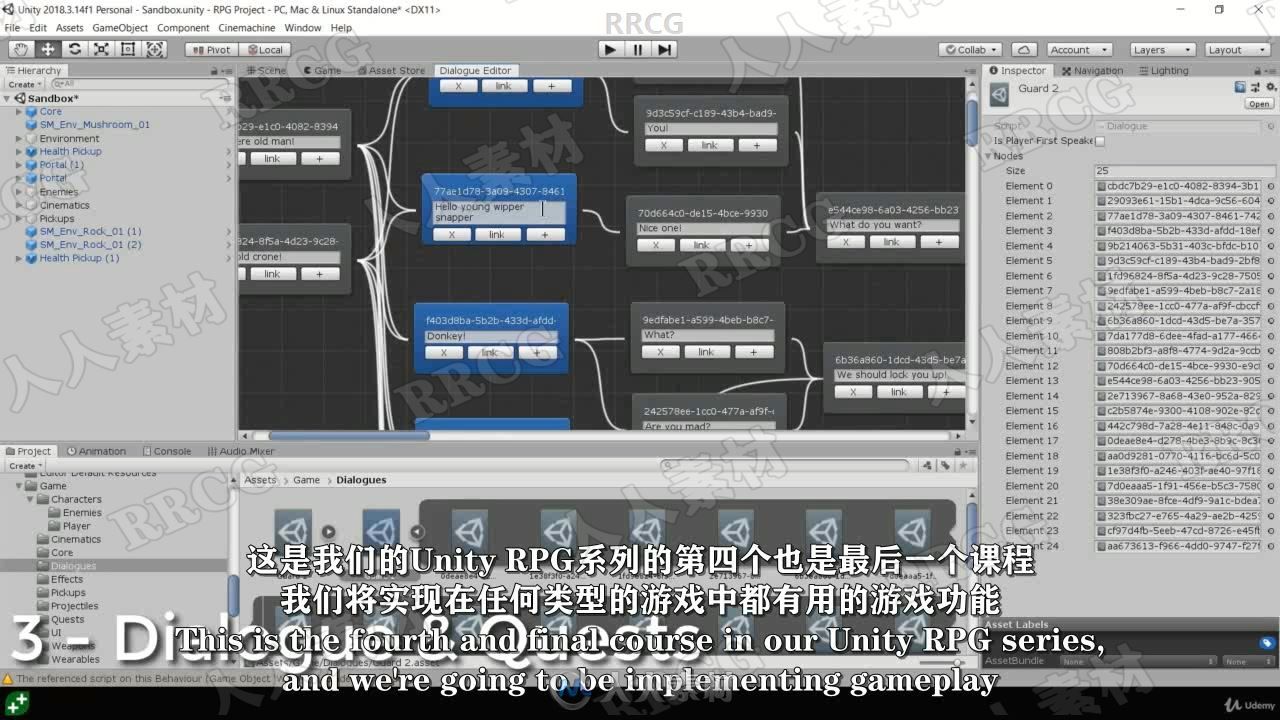Select the Move tool in the toolbar
The image size is (1280, 720).
pos(48,49)
